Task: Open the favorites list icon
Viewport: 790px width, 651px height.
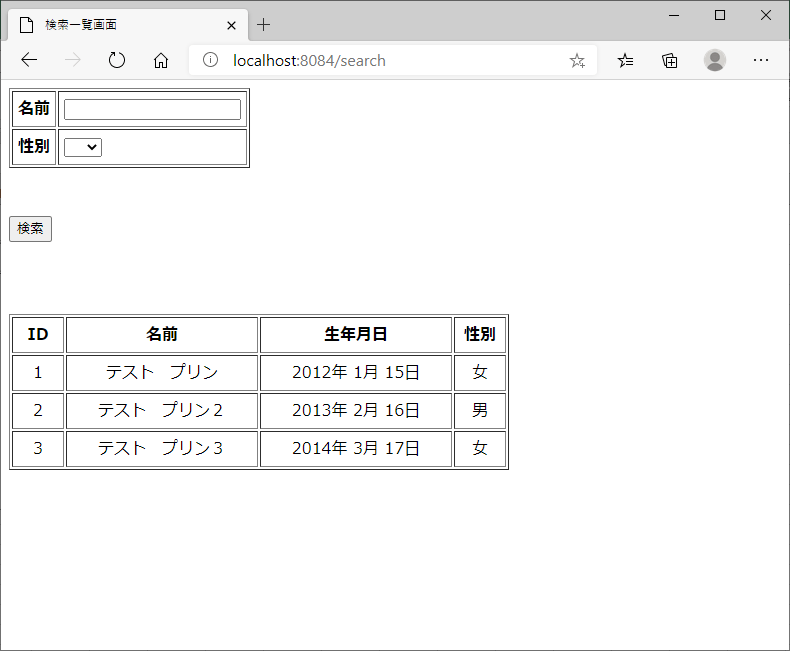Action: [x=625, y=60]
